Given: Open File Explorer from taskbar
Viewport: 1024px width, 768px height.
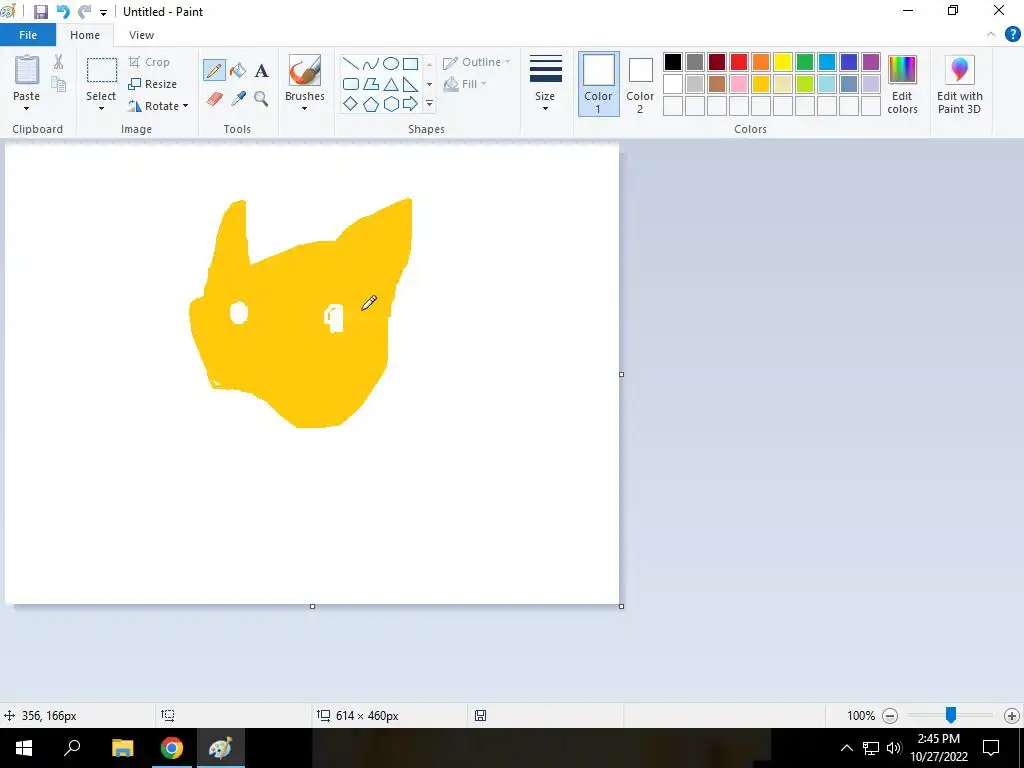Looking at the screenshot, I should (x=122, y=748).
